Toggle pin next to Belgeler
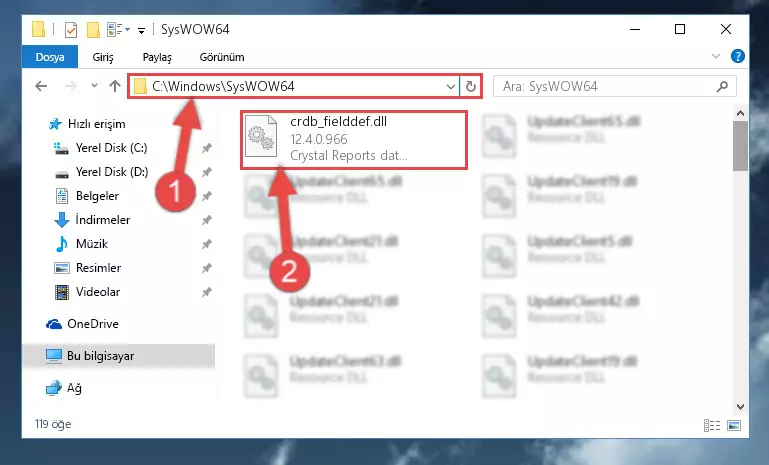This screenshot has height=465, width=769. pos(206,196)
